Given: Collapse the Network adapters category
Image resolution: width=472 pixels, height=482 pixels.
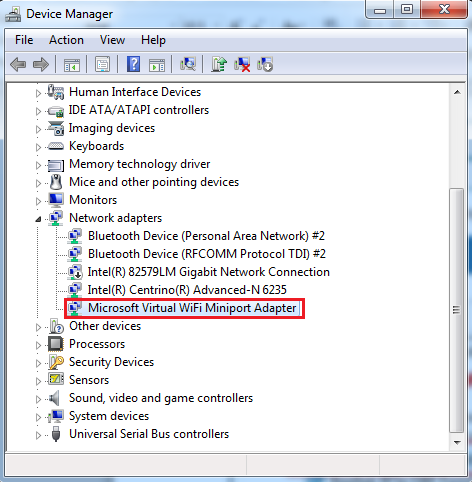Looking at the screenshot, I should tap(38, 219).
